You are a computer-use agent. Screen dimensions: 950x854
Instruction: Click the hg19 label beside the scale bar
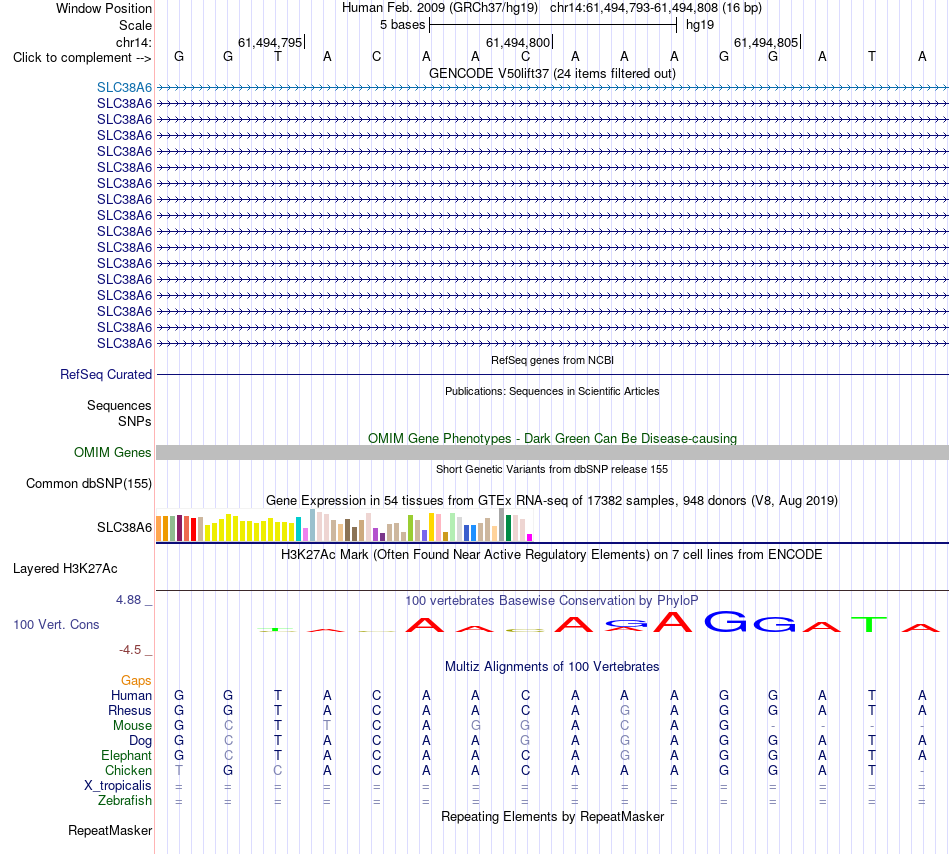point(700,25)
